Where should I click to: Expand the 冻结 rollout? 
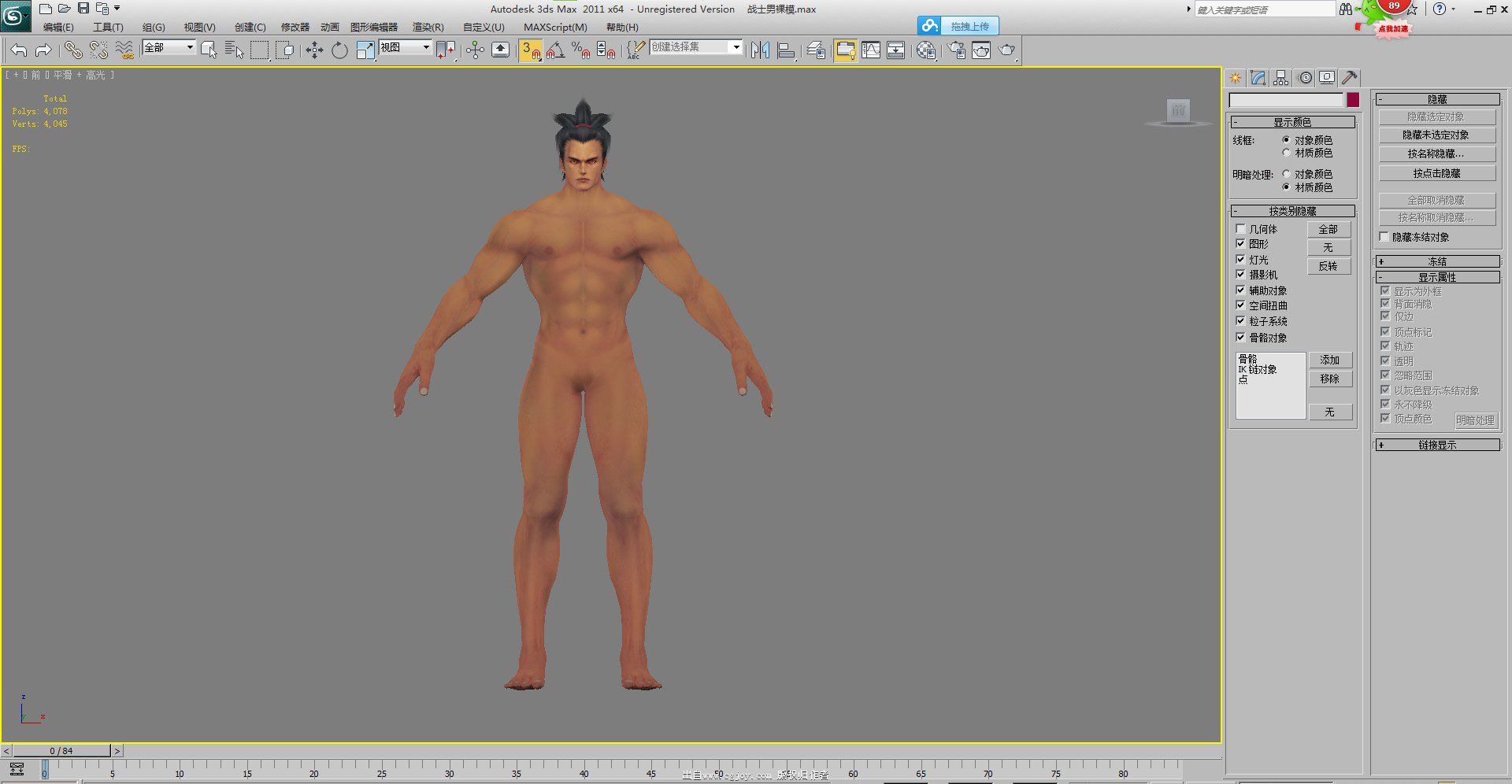[1437, 261]
